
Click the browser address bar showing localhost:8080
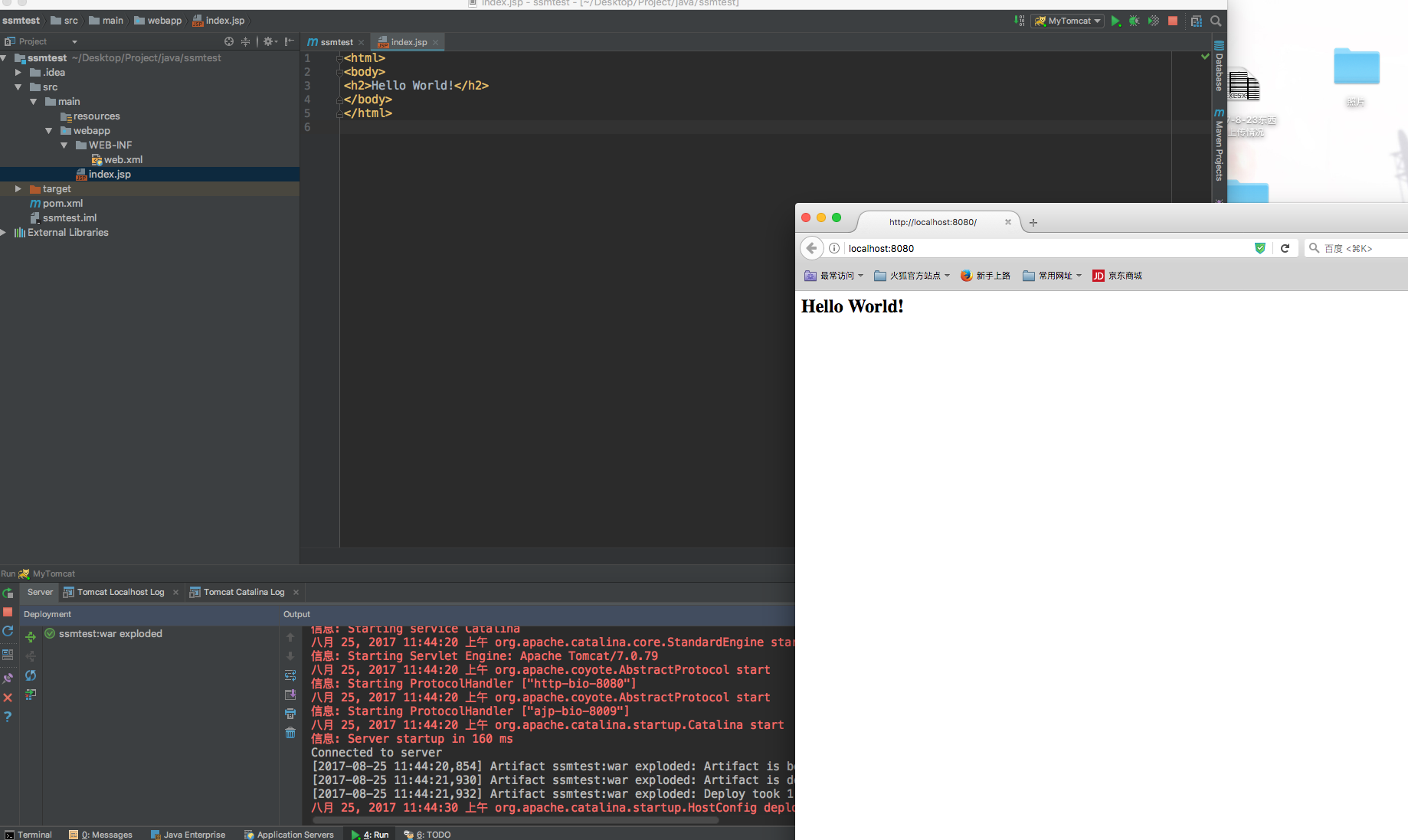coord(1042,248)
